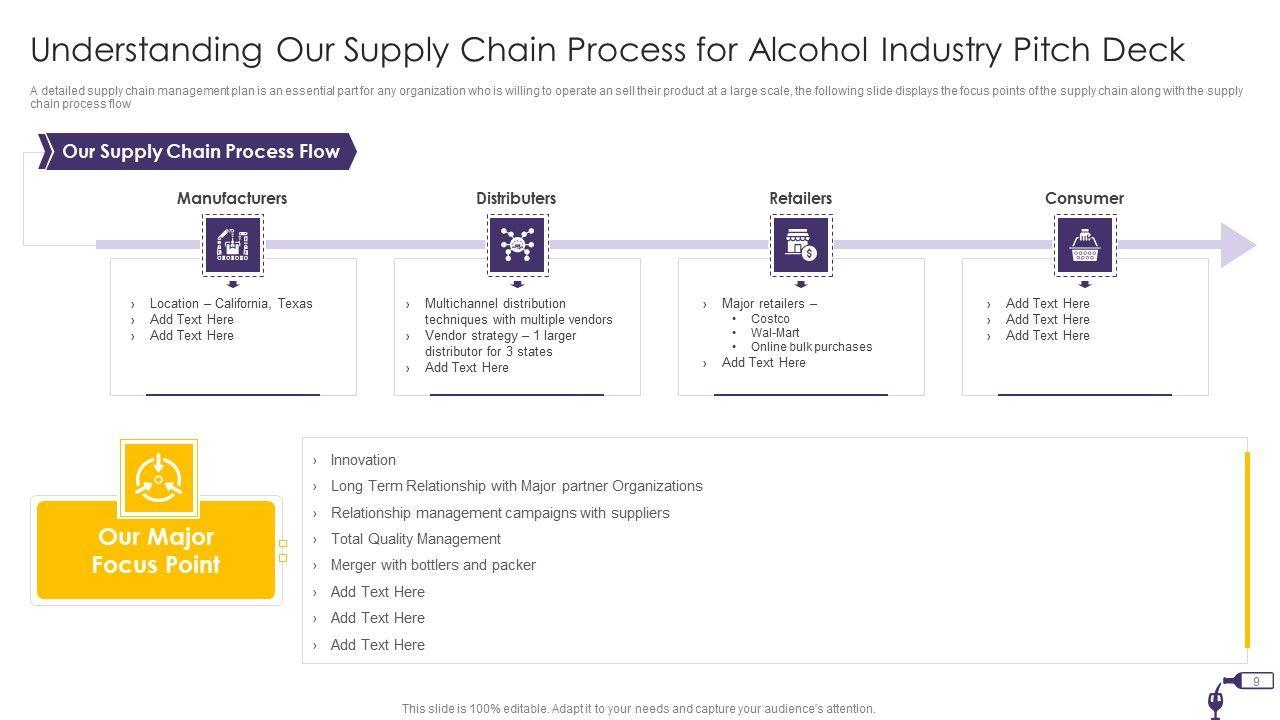Click the arrowhead ending the process flow
1280x720 pixels.
pos(1239,245)
